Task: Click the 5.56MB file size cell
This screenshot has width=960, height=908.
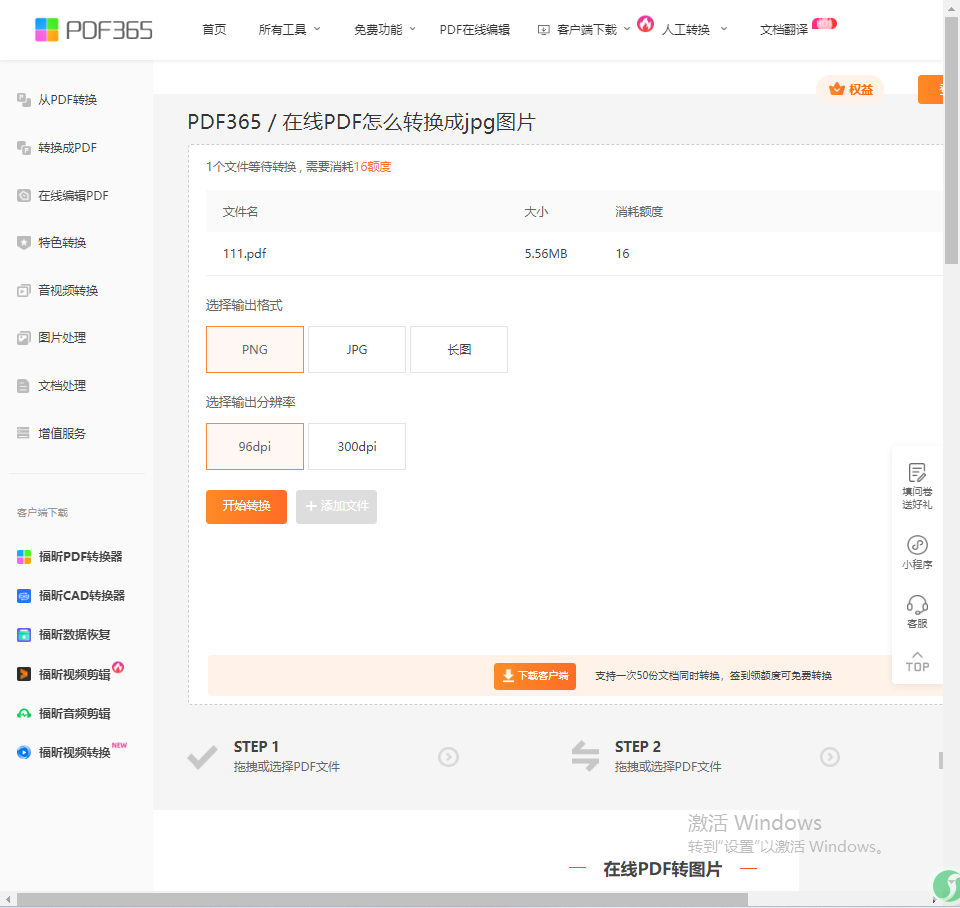Action: point(546,253)
